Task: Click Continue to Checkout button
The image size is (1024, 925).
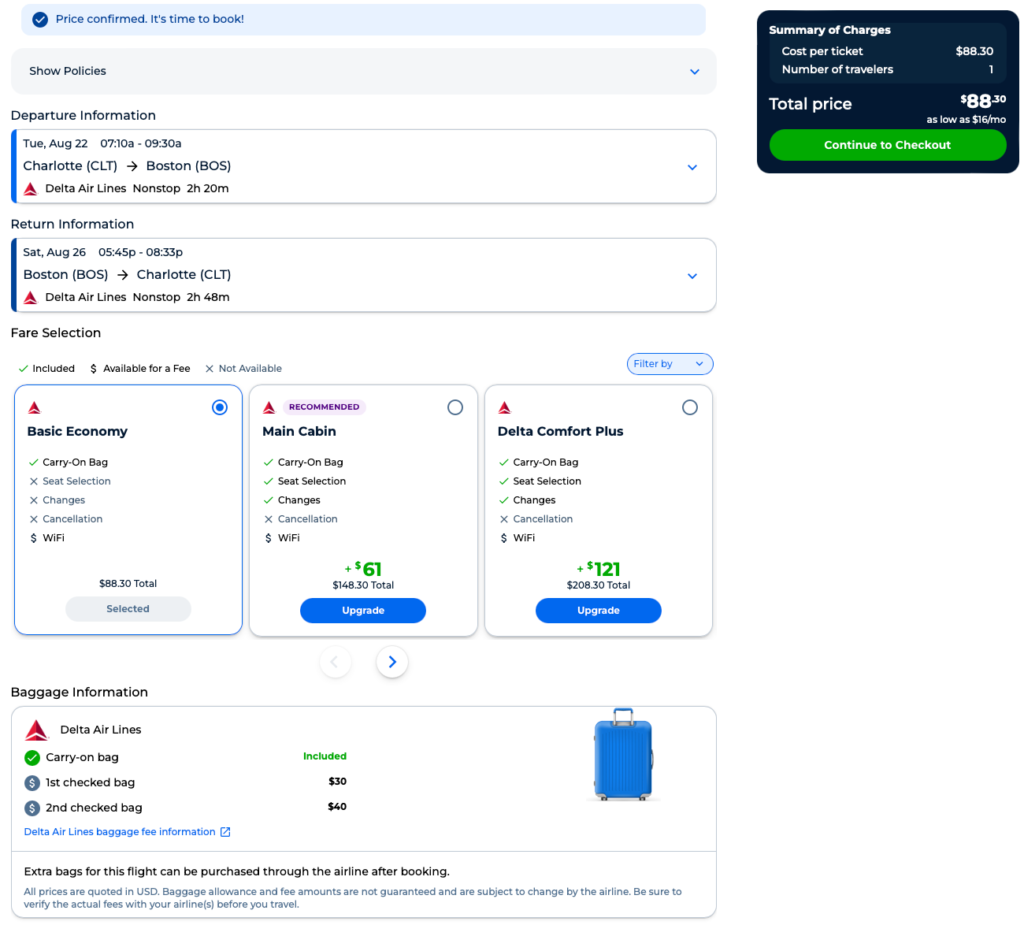Action: tap(887, 145)
